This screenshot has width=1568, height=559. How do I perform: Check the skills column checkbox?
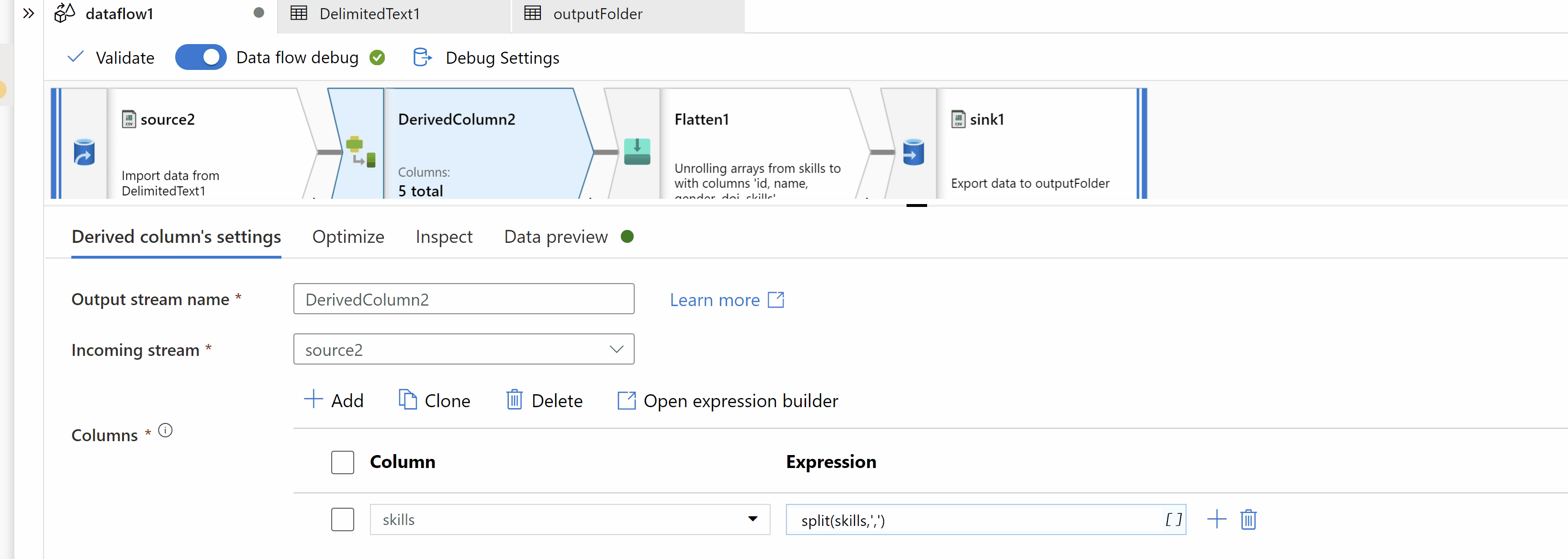343,519
